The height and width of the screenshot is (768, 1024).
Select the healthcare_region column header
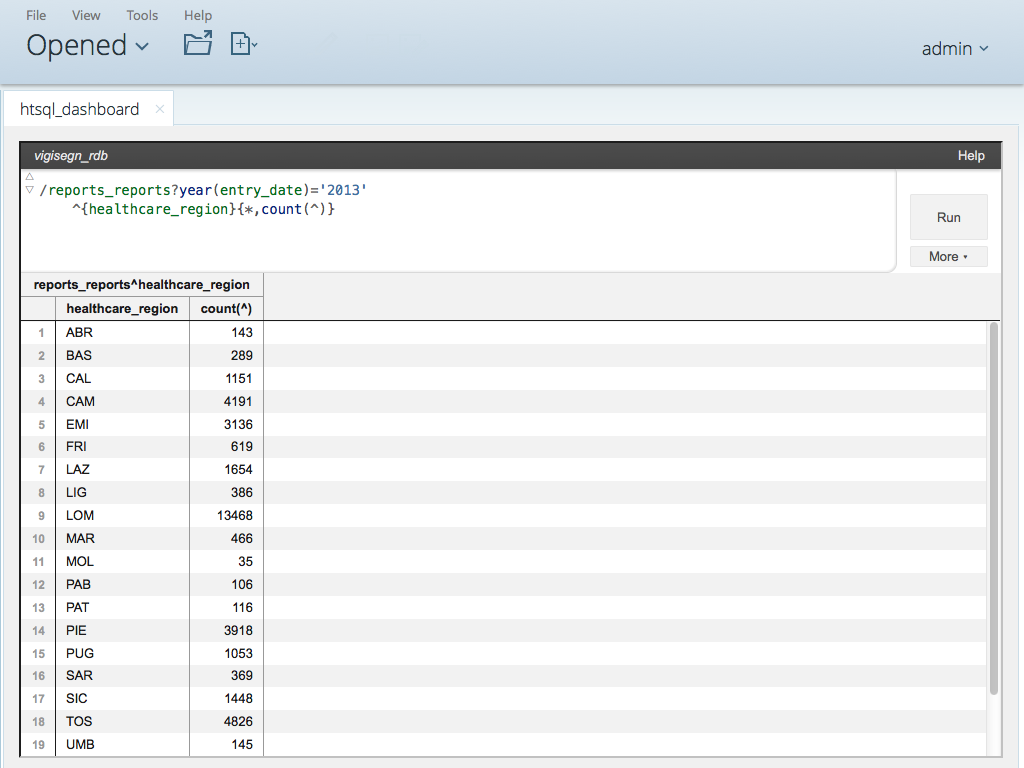tap(122, 308)
